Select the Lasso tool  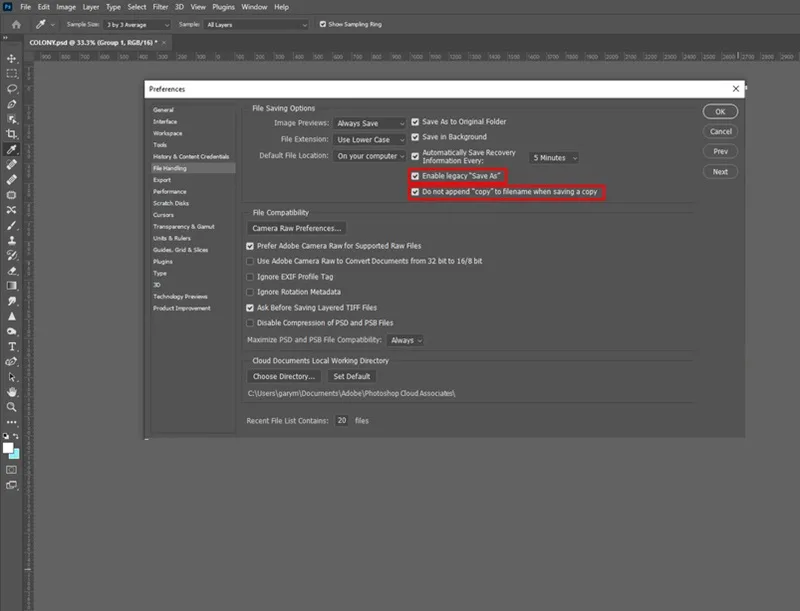[x=11, y=89]
